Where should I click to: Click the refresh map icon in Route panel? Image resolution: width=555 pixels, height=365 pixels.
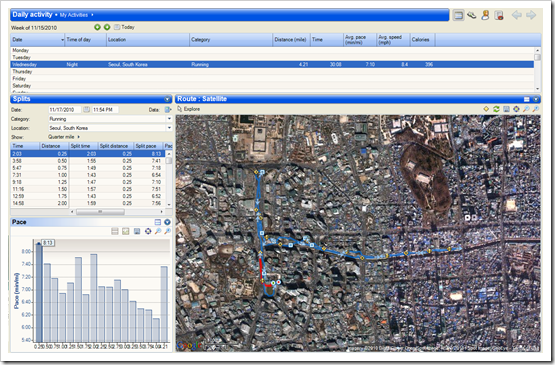[496, 109]
